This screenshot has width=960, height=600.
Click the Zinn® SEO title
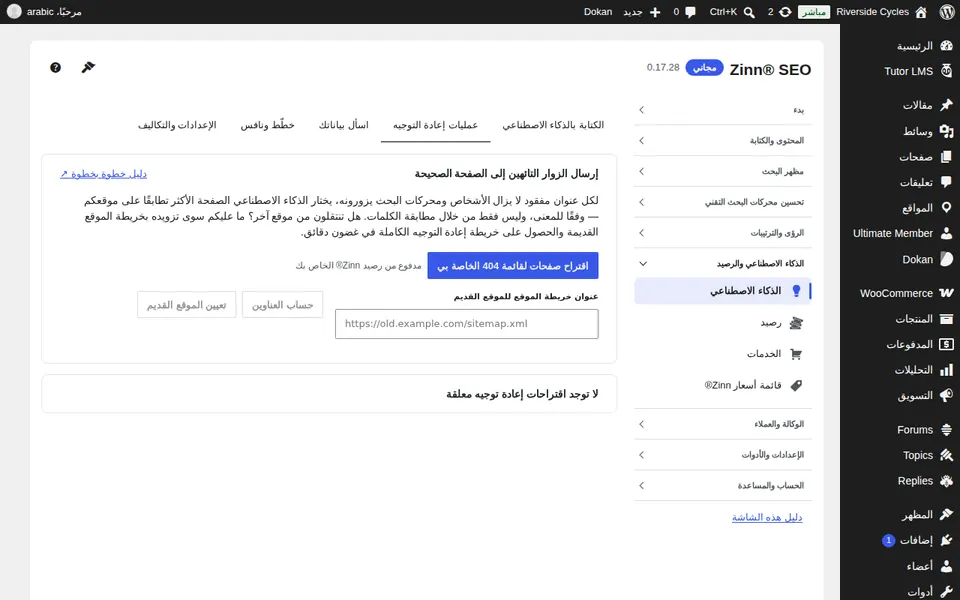click(x=770, y=70)
